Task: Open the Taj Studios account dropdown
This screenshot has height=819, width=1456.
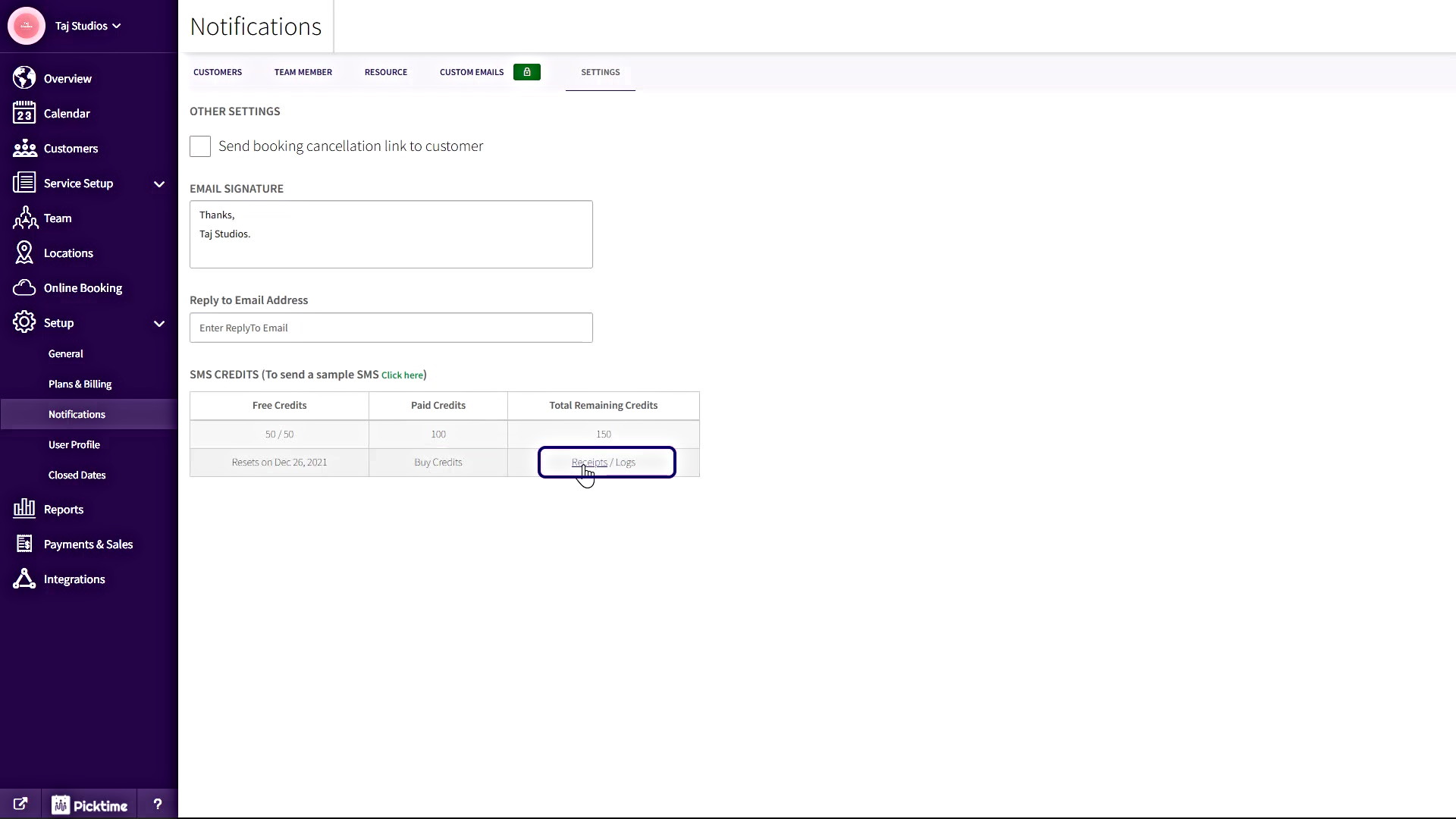Action: 88,26
